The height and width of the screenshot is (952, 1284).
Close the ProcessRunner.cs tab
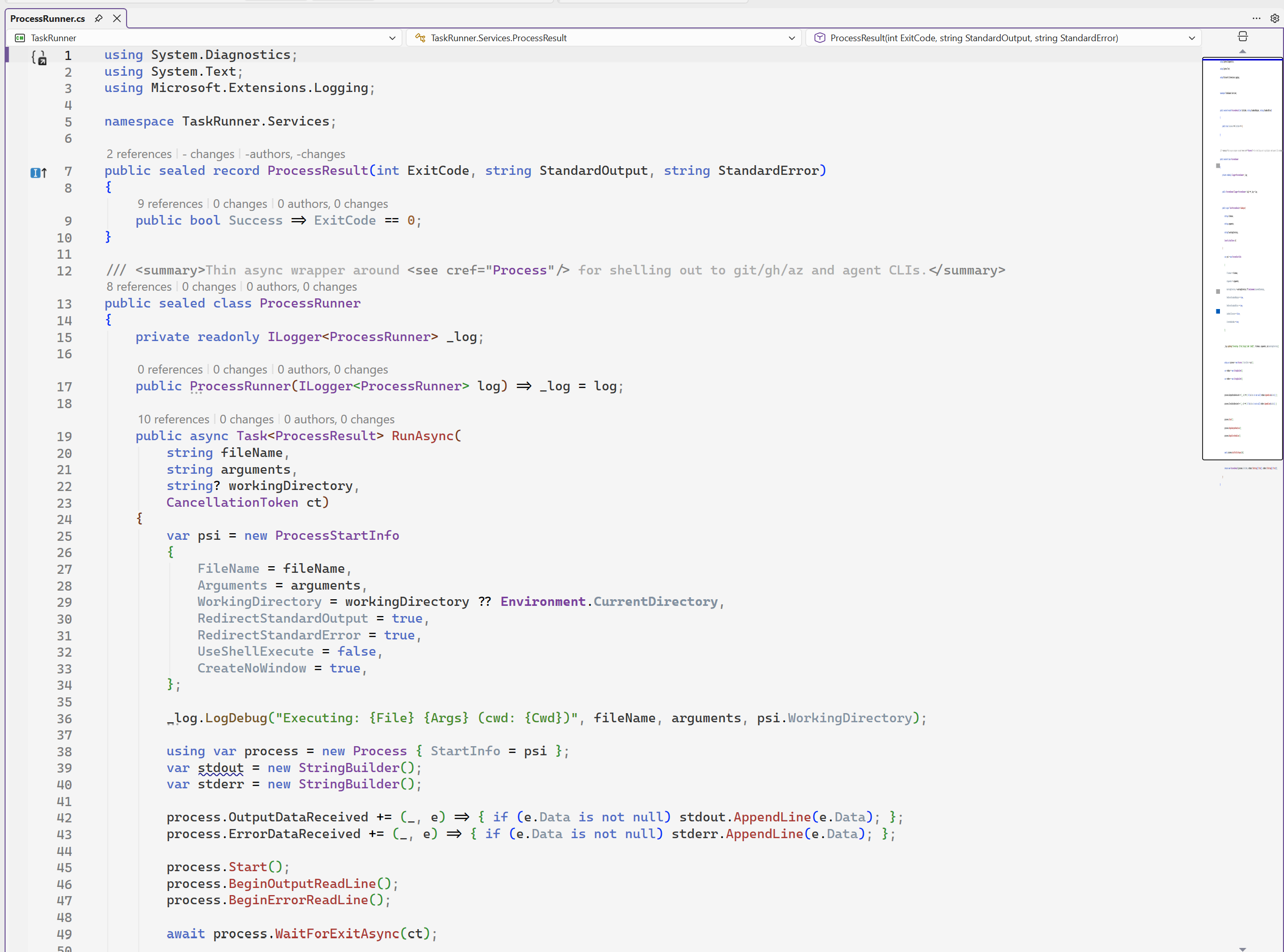pos(117,18)
